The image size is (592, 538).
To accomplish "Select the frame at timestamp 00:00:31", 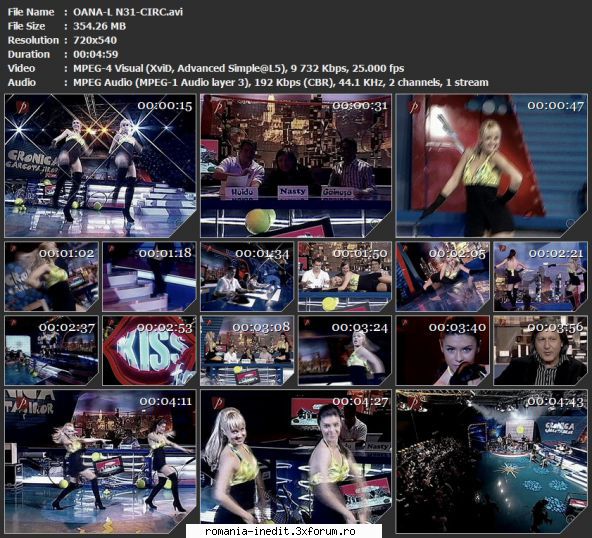I will (296, 166).
